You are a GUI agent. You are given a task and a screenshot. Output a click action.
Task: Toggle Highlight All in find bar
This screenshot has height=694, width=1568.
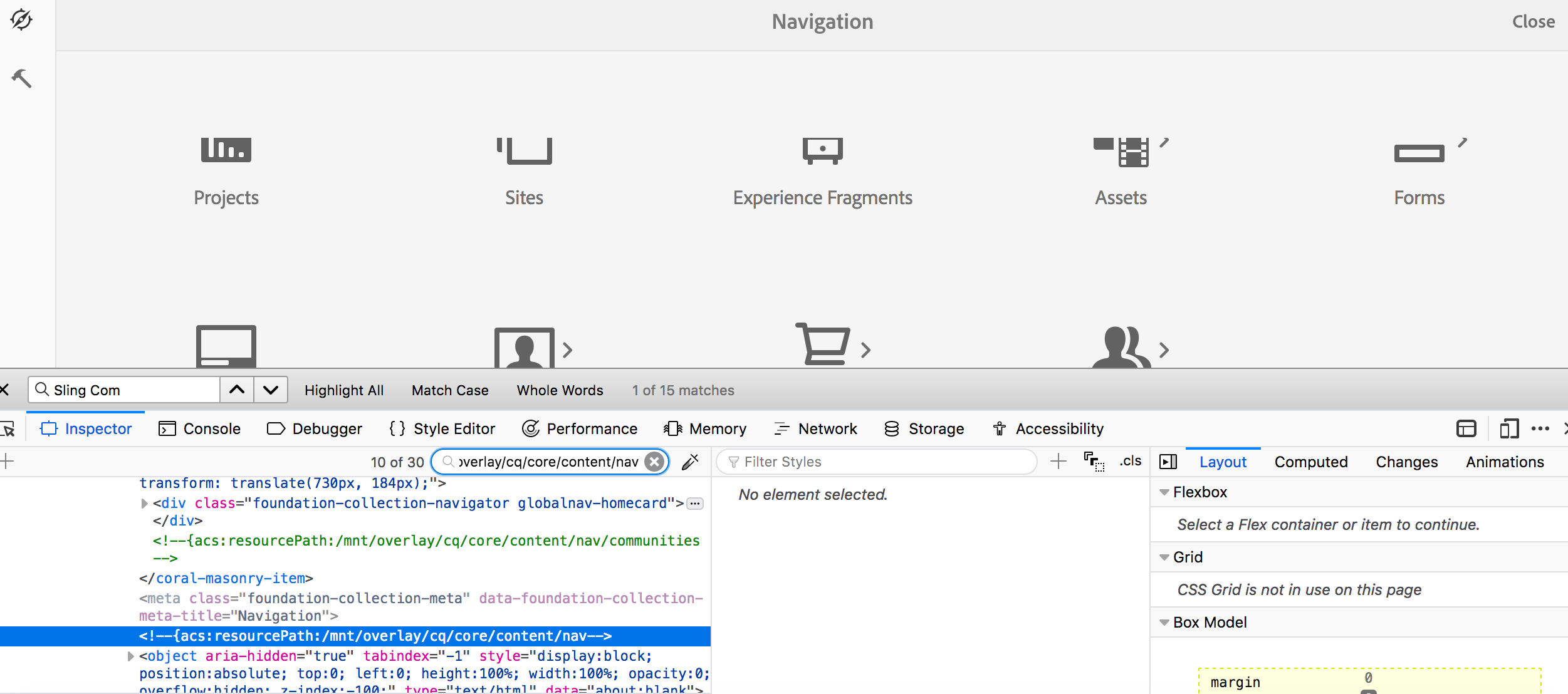(343, 390)
